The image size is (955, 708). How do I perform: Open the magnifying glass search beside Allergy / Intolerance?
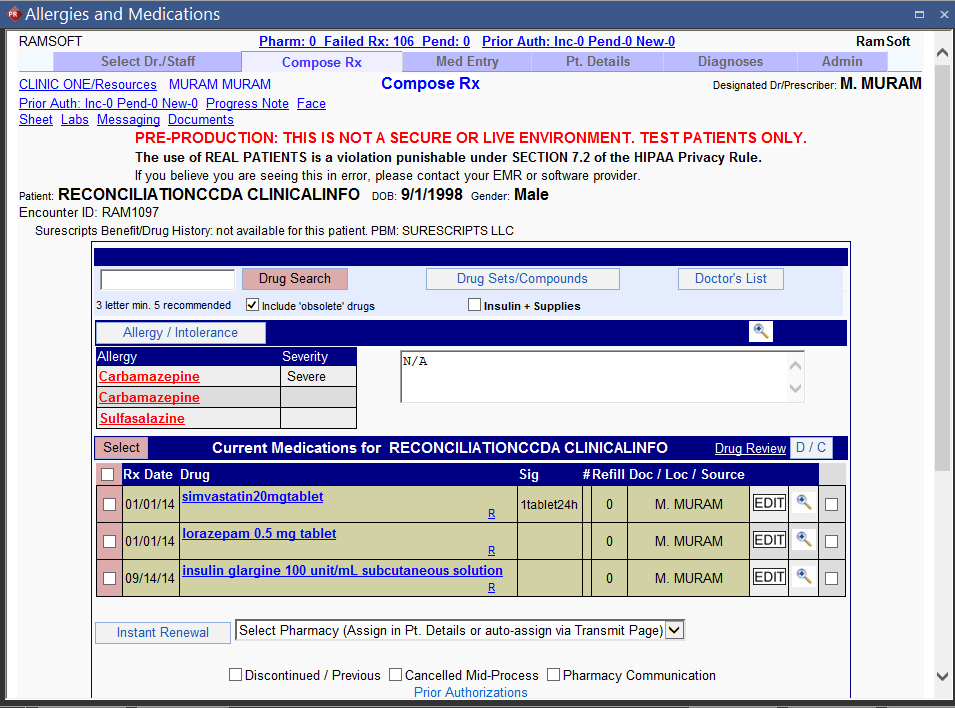(760, 331)
